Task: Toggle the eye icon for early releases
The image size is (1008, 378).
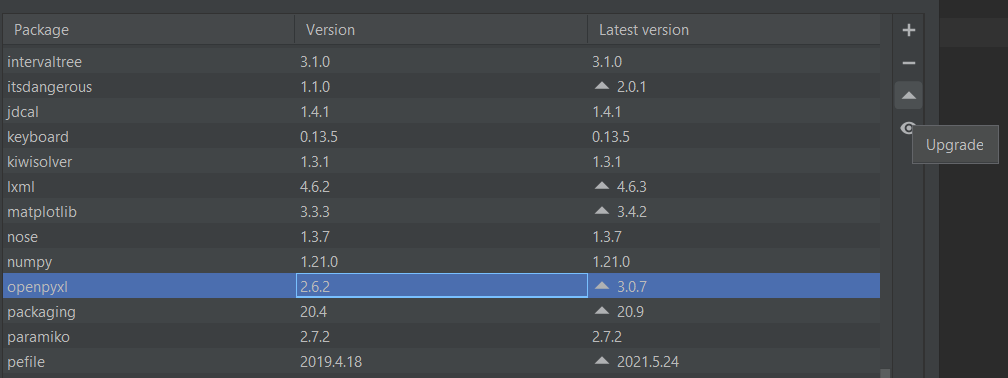Action: pyautogui.click(x=907, y=129)
